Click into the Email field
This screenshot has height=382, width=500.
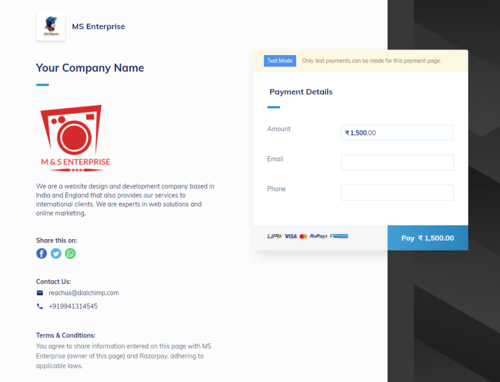click(397, 163)
